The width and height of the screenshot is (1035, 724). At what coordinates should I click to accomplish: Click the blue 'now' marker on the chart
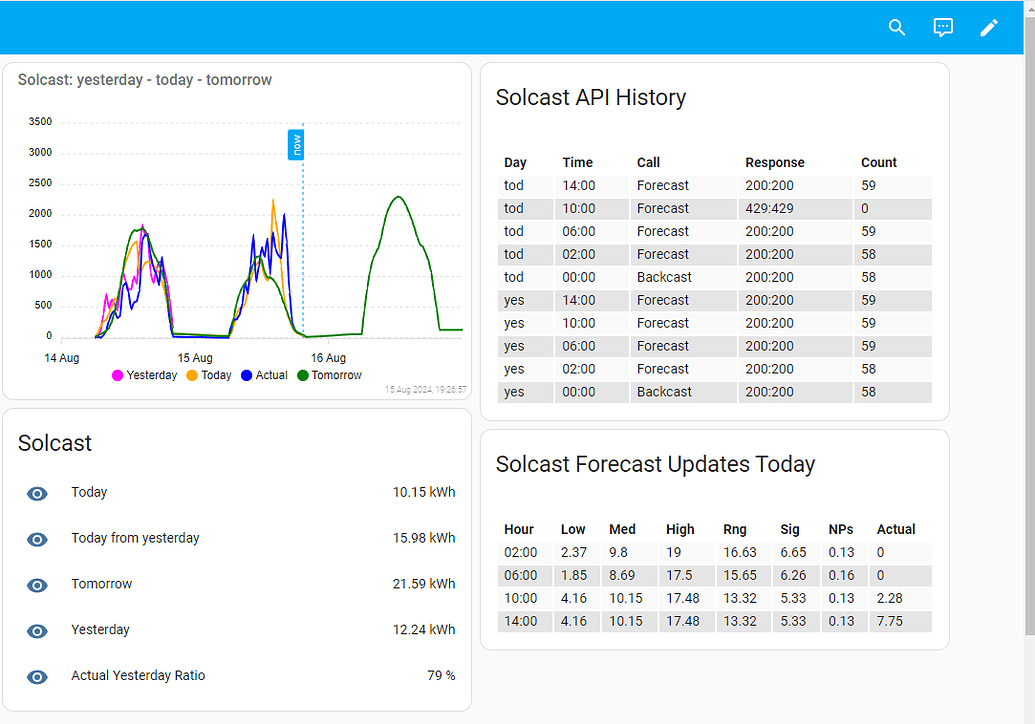click(x=296, y=145)
